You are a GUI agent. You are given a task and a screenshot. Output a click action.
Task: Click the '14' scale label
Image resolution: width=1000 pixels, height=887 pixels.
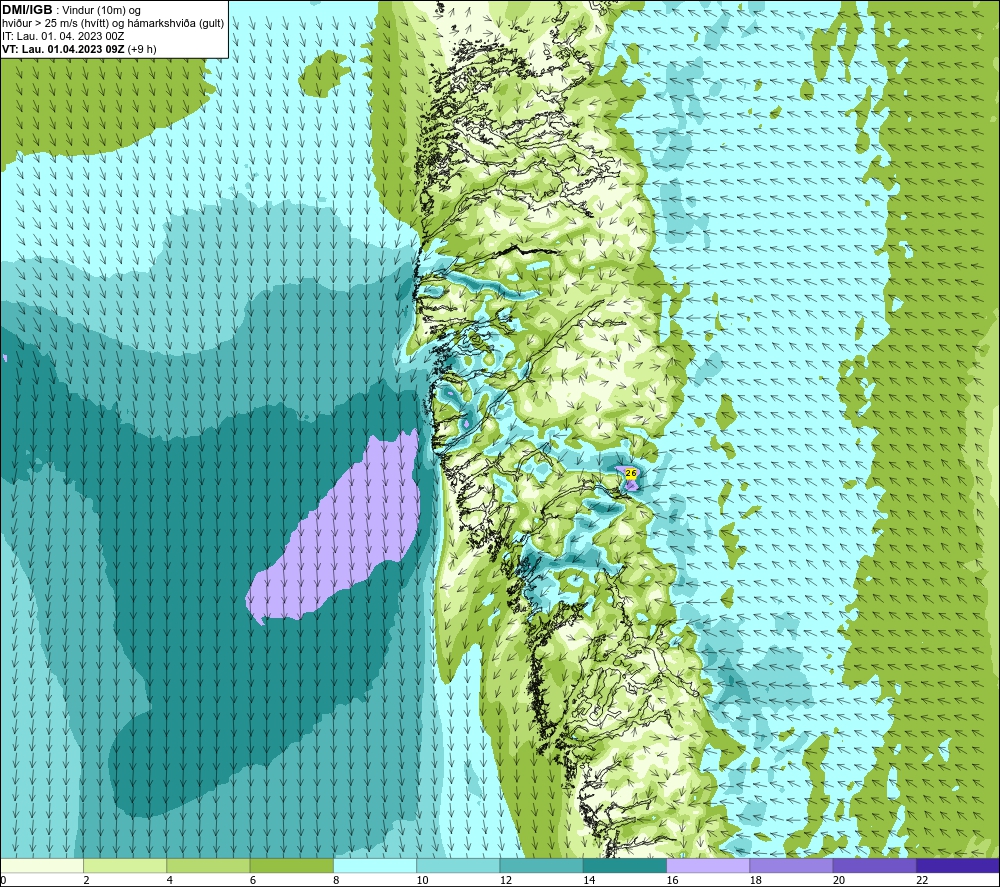589,880
